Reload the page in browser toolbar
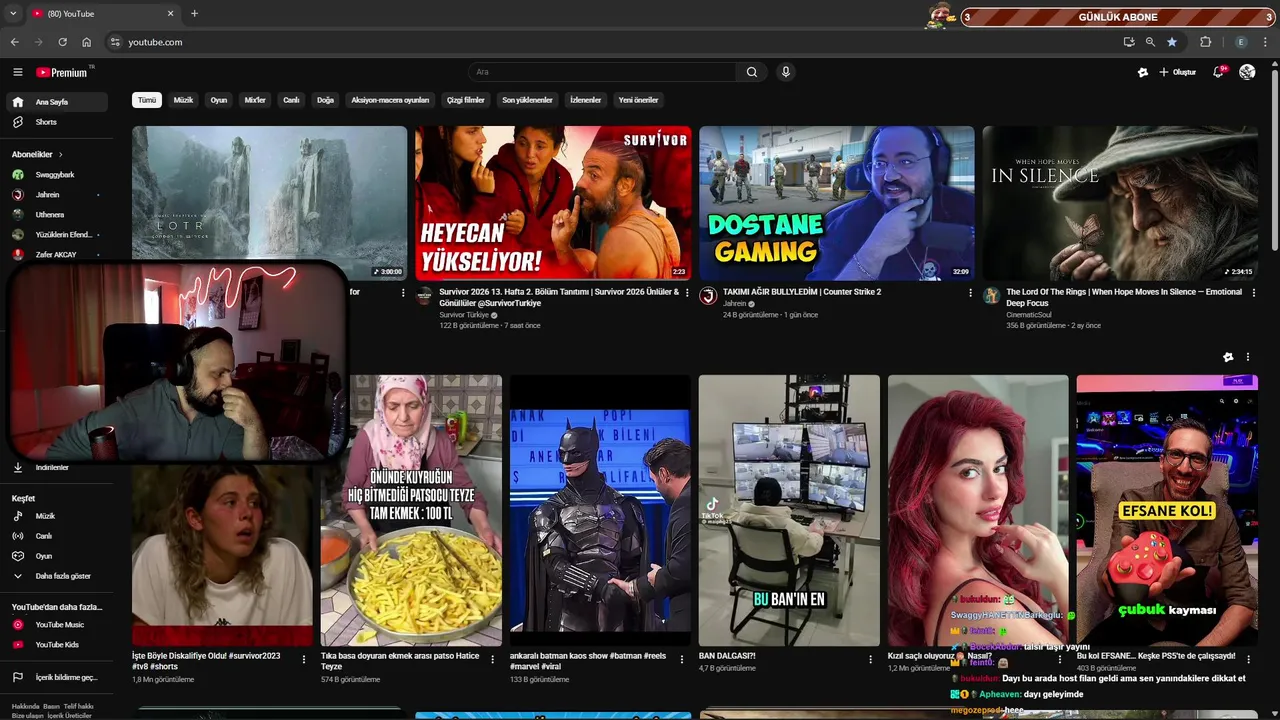The image size is (1280, 720). (62, 42)
